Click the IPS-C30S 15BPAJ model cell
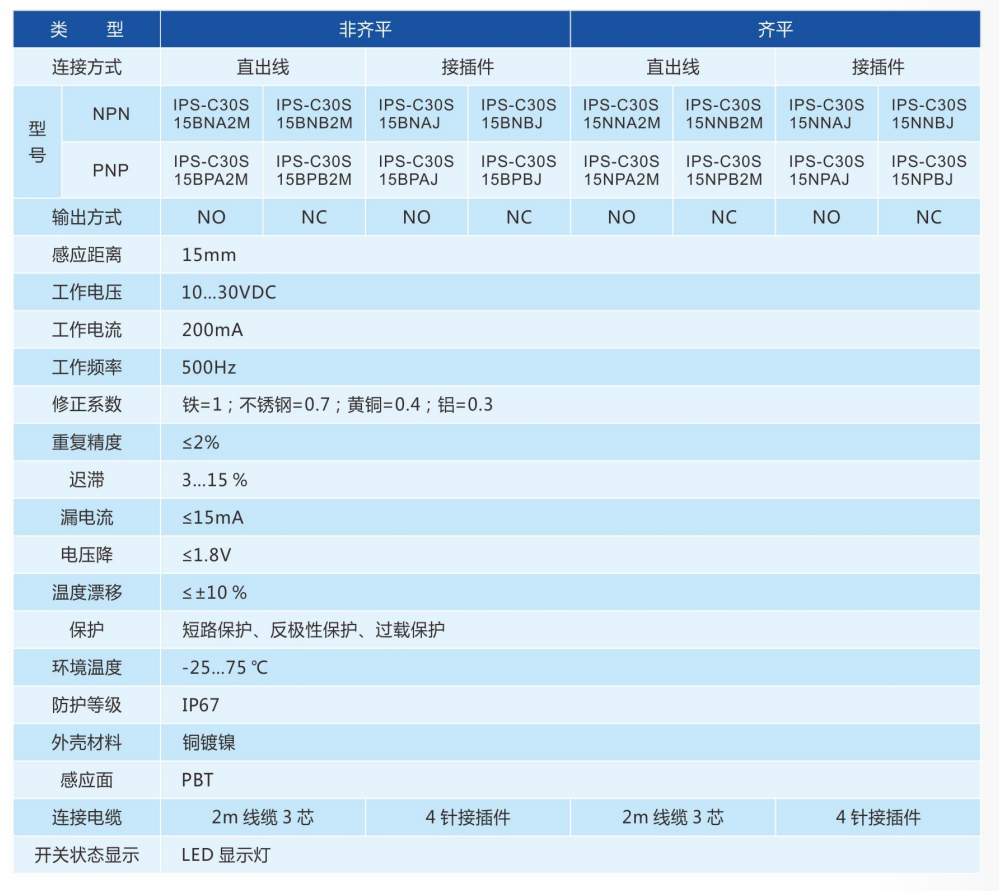This screenshot has height=891, width=999. (416, 170)
